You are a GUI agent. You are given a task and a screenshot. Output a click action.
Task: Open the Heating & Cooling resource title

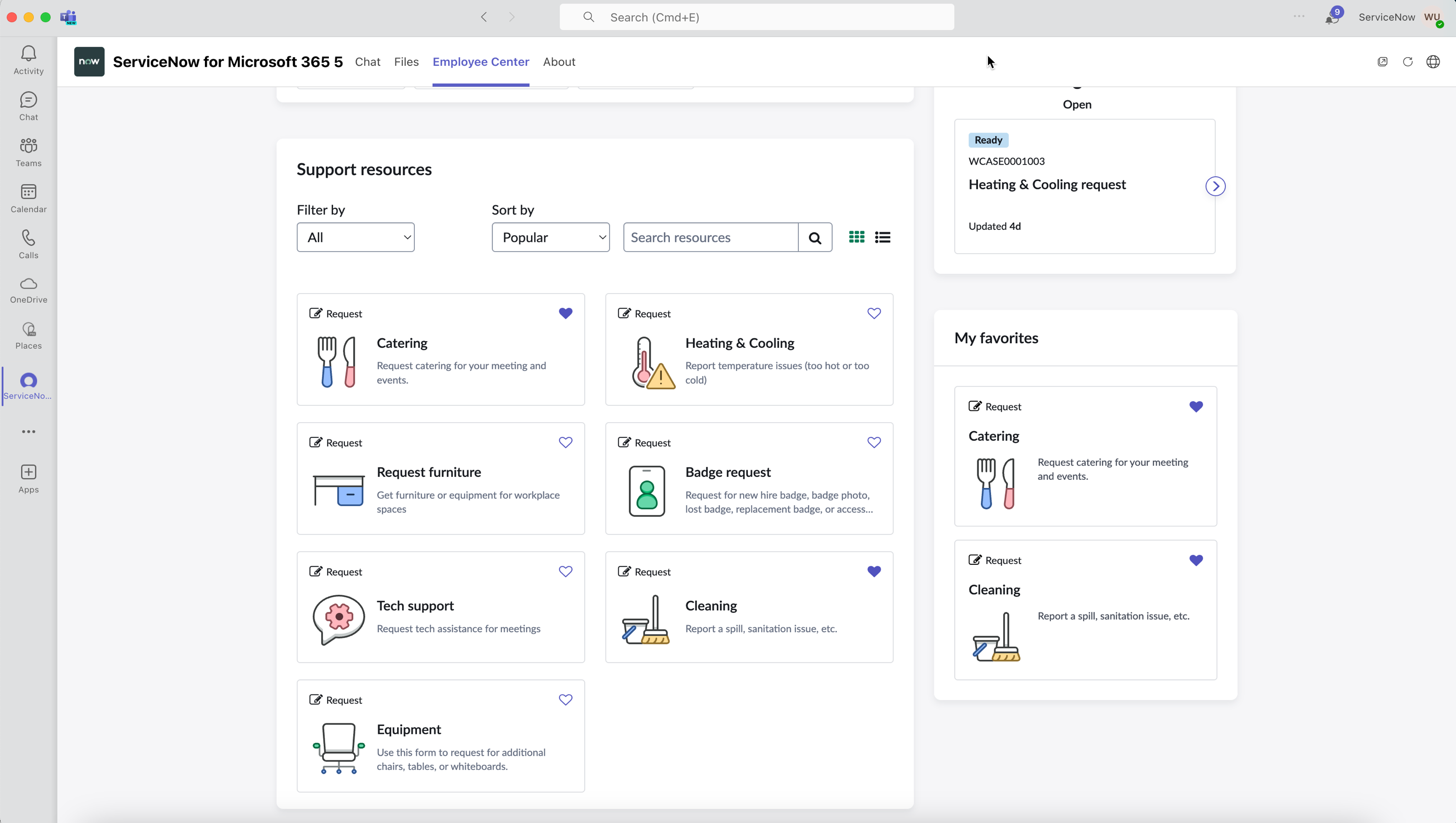(739, 343)
